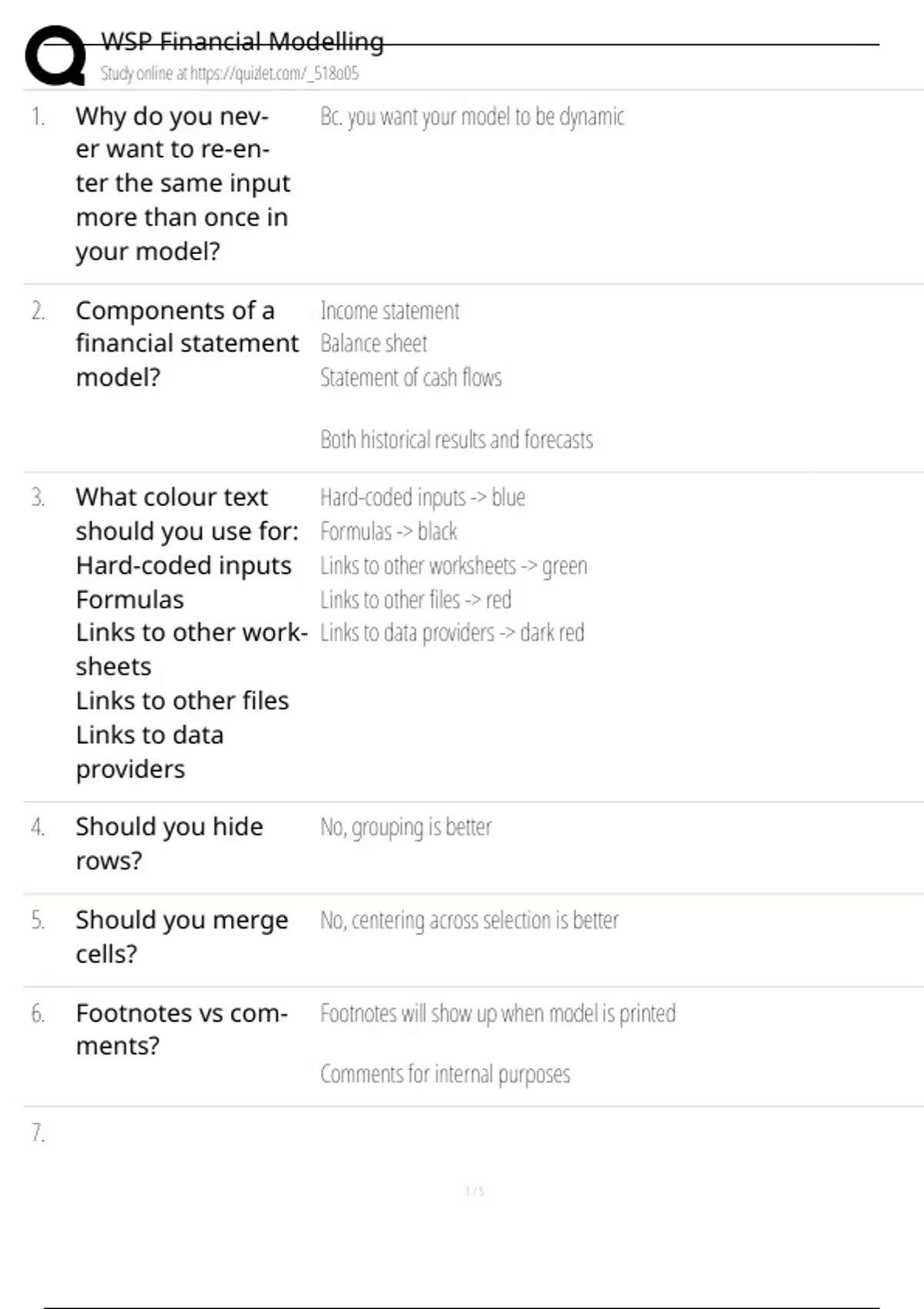Click the "Formulas -> black" answer

point(388,531)
